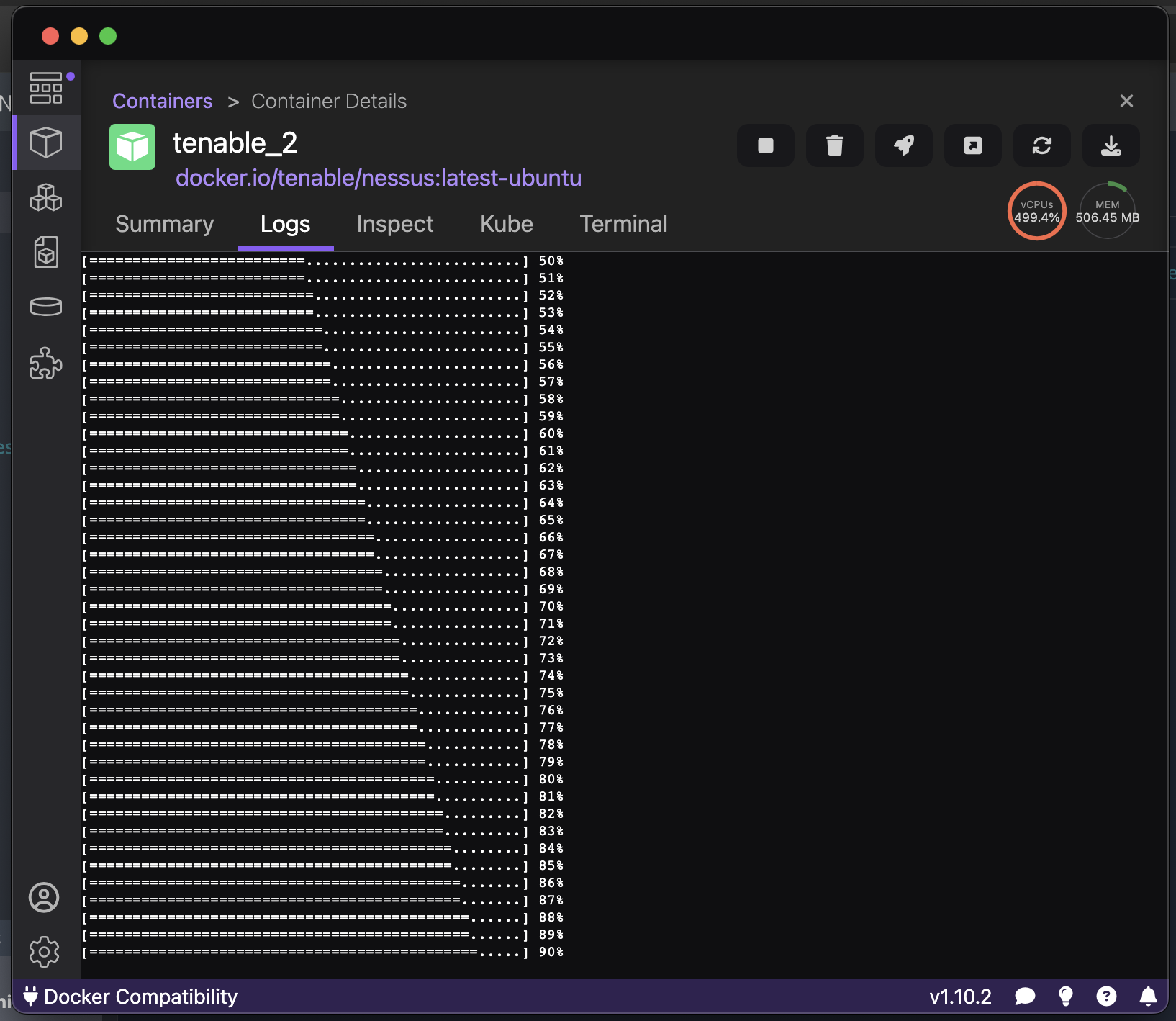Restart the container using the refresh icon

click(x=1042, y=145)
